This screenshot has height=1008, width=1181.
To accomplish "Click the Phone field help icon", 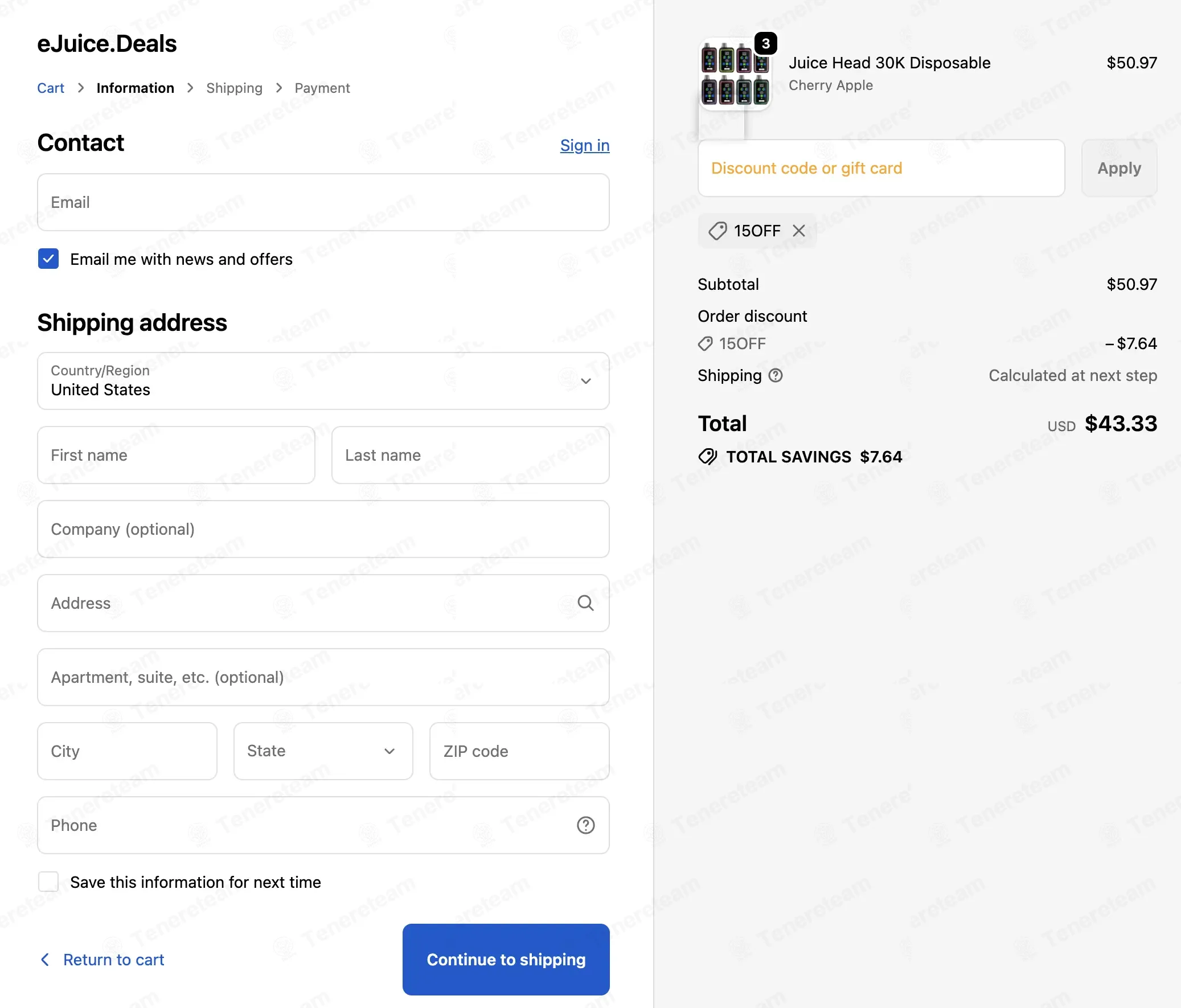I will 585,825.
